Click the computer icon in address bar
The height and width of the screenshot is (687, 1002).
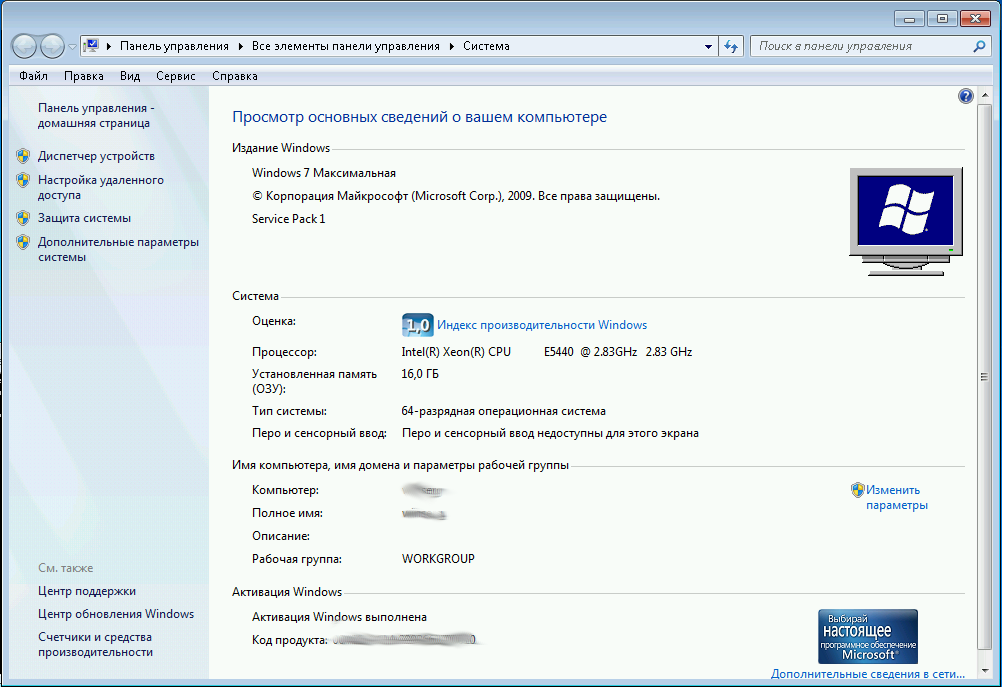coord(91,46)
